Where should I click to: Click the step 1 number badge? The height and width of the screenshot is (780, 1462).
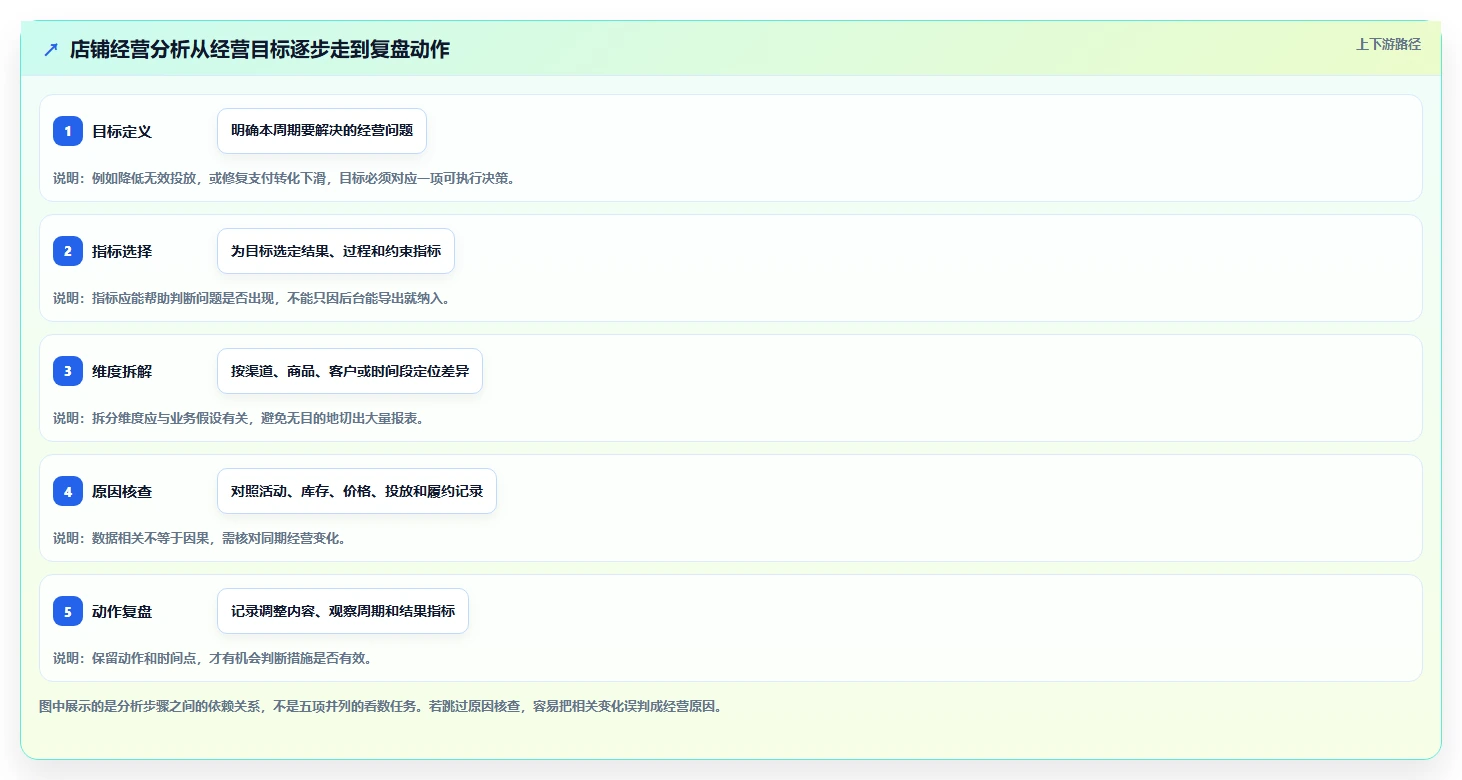[68, 131]
